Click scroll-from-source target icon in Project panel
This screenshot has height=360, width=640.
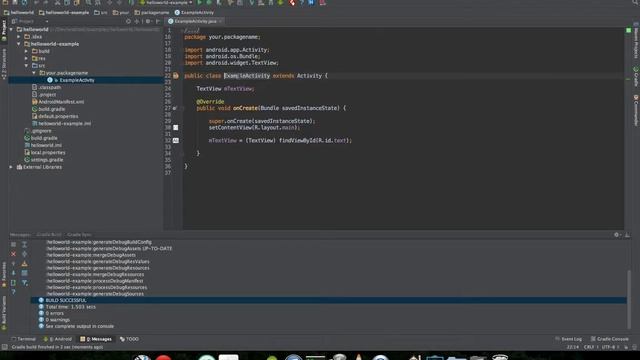point(129,21)
